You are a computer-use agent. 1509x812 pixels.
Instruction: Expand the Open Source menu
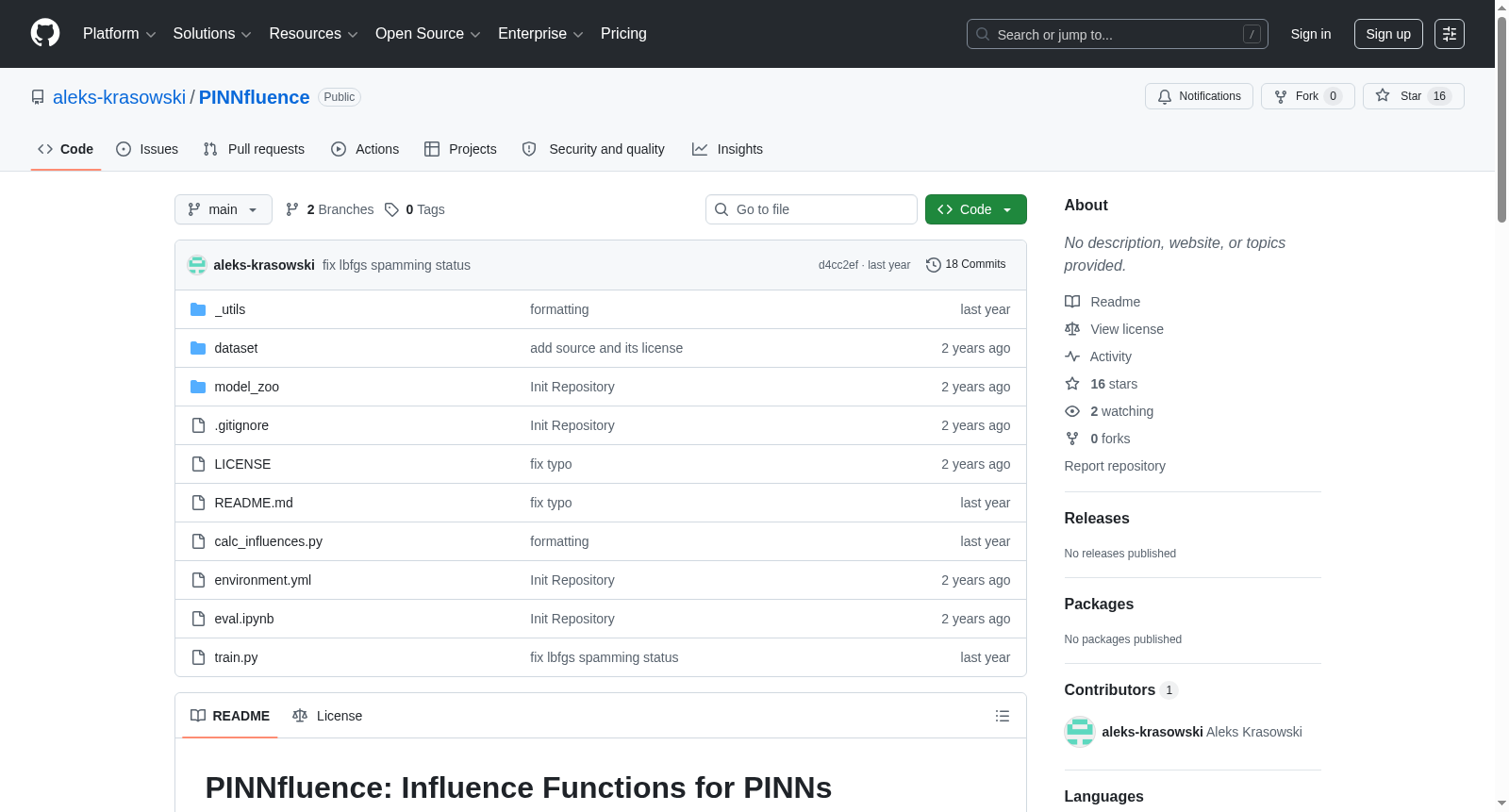[x=428, y=34]
